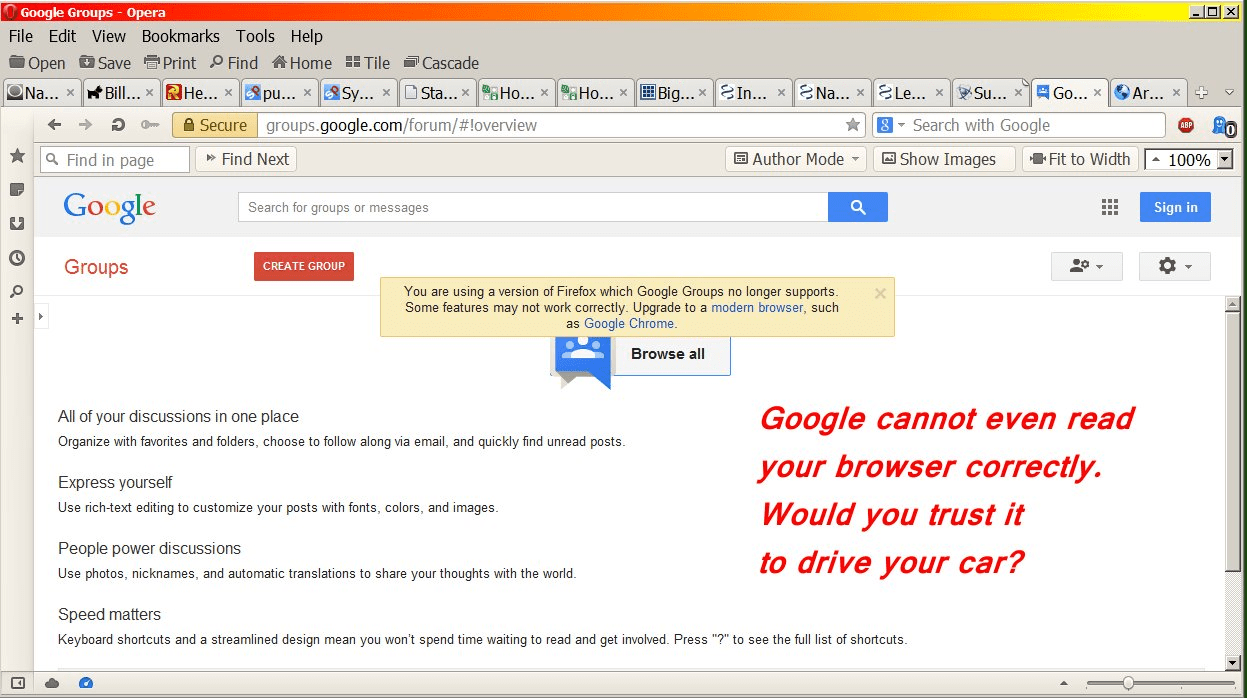Image resolution: width=1247 pixels, height=698 pixels.
Task: Open the Edit menu
Action: pyautogui.click(x=62, y=36)
